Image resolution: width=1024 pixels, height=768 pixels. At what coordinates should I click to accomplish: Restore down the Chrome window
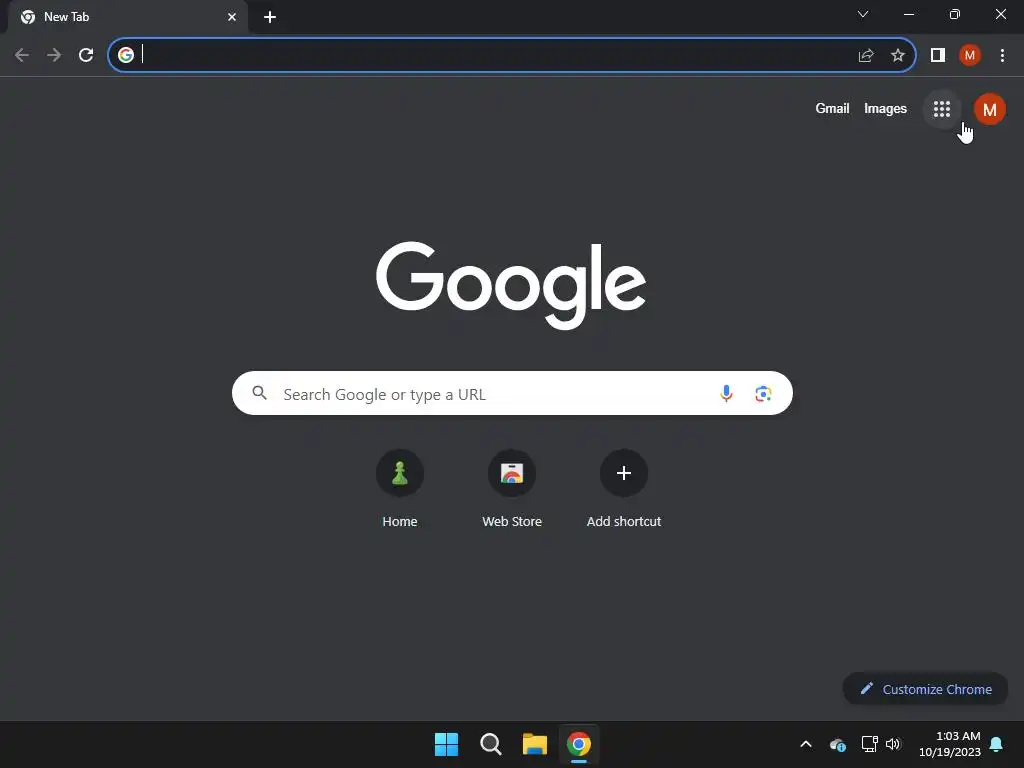click(x=955, y=14)
